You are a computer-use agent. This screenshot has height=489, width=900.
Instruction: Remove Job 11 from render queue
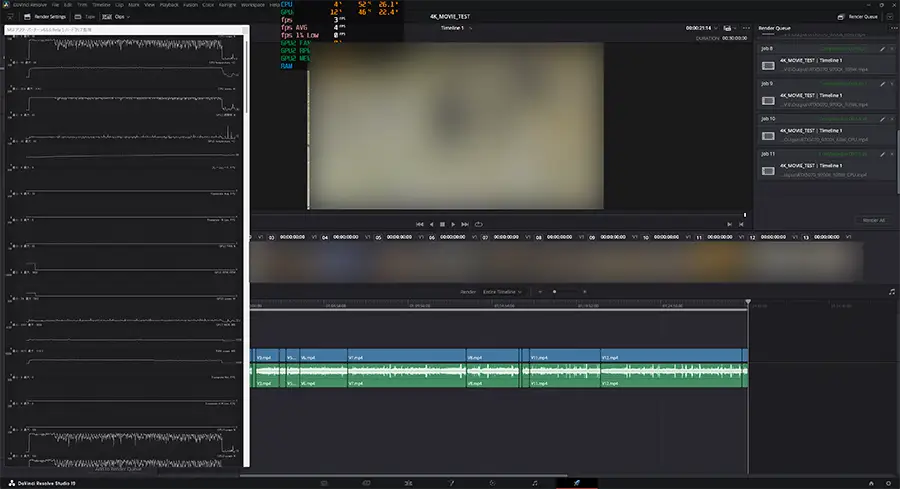pos(892,154)
